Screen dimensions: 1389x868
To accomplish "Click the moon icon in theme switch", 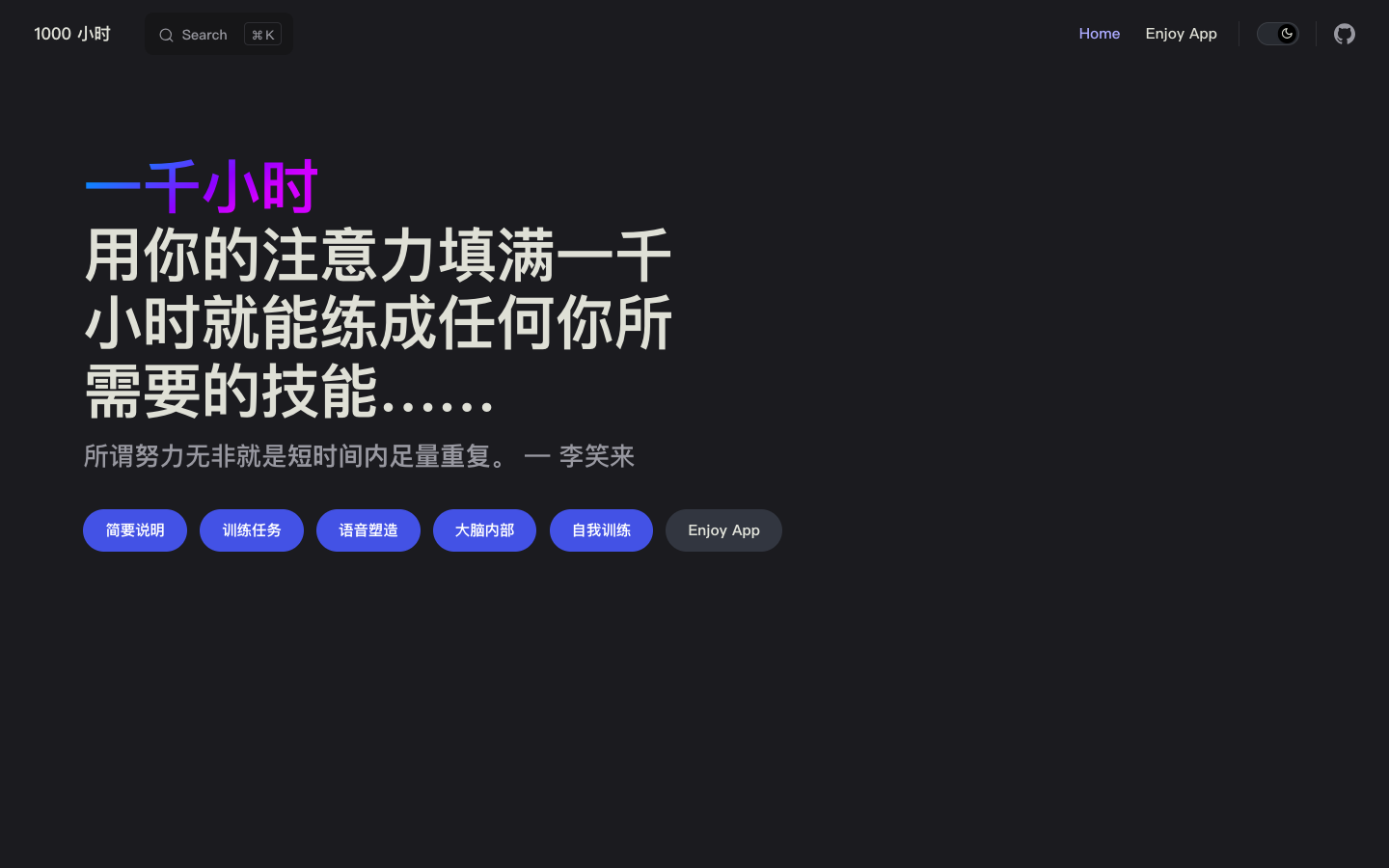I will (1287, 34).
